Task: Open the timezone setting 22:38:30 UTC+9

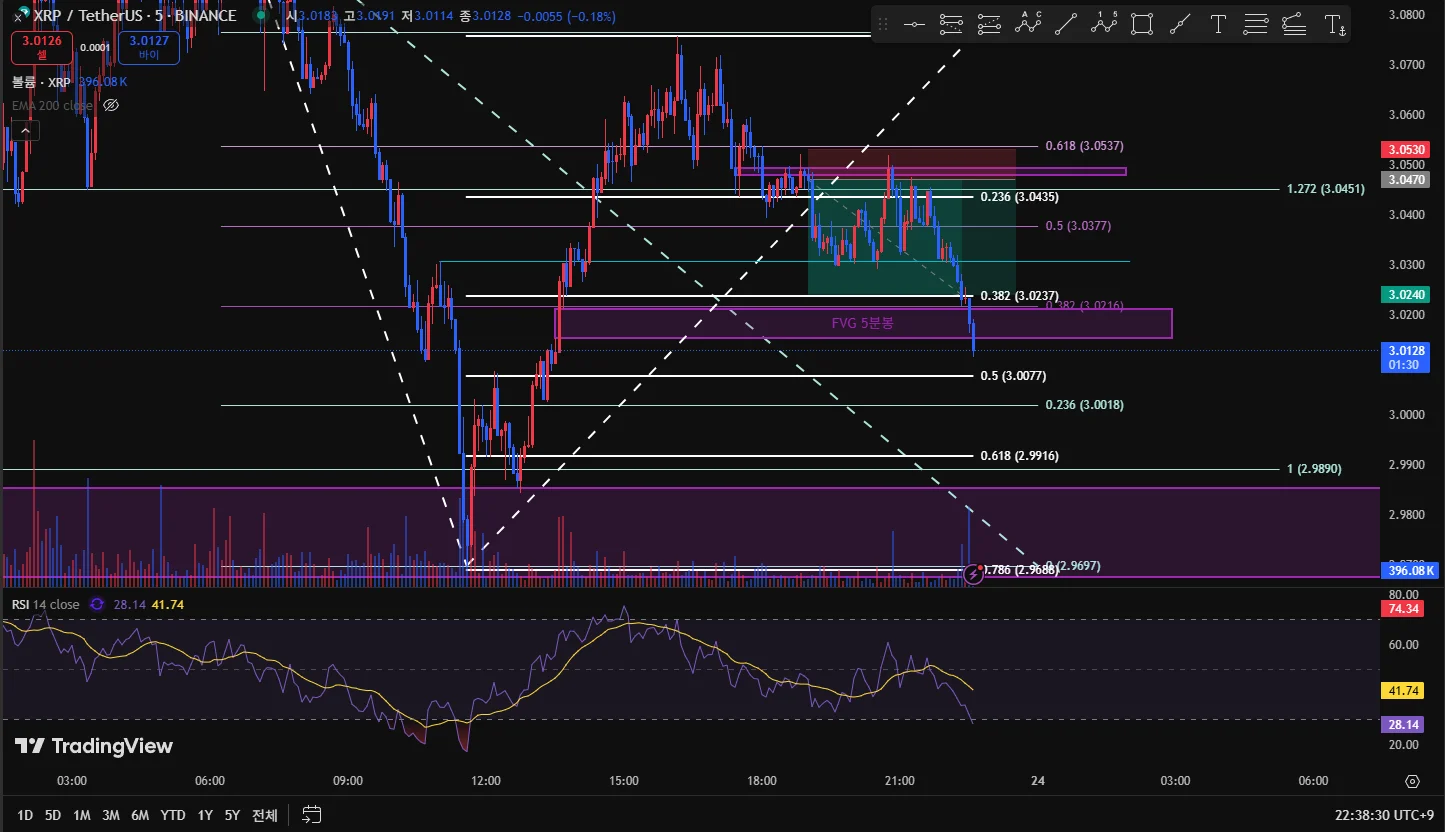Action: pyautogui.click(x=1382, y=815)
